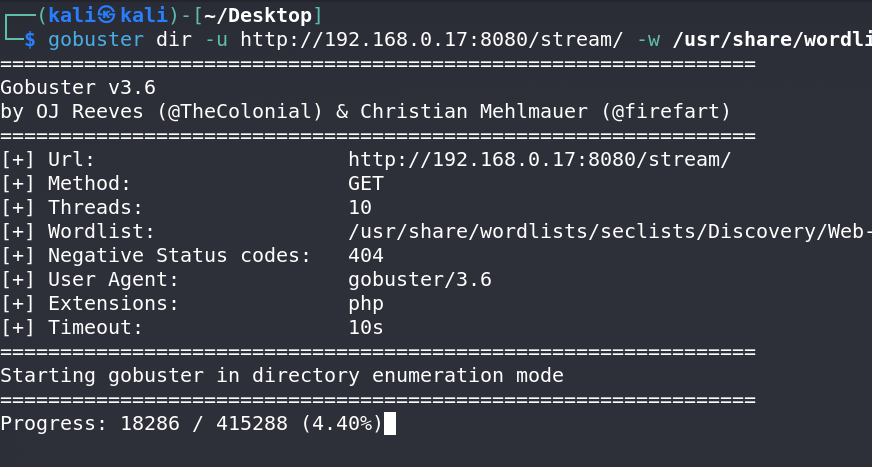
Task: Click the ~/Desktop path in prompt
Action: (258, 16)
